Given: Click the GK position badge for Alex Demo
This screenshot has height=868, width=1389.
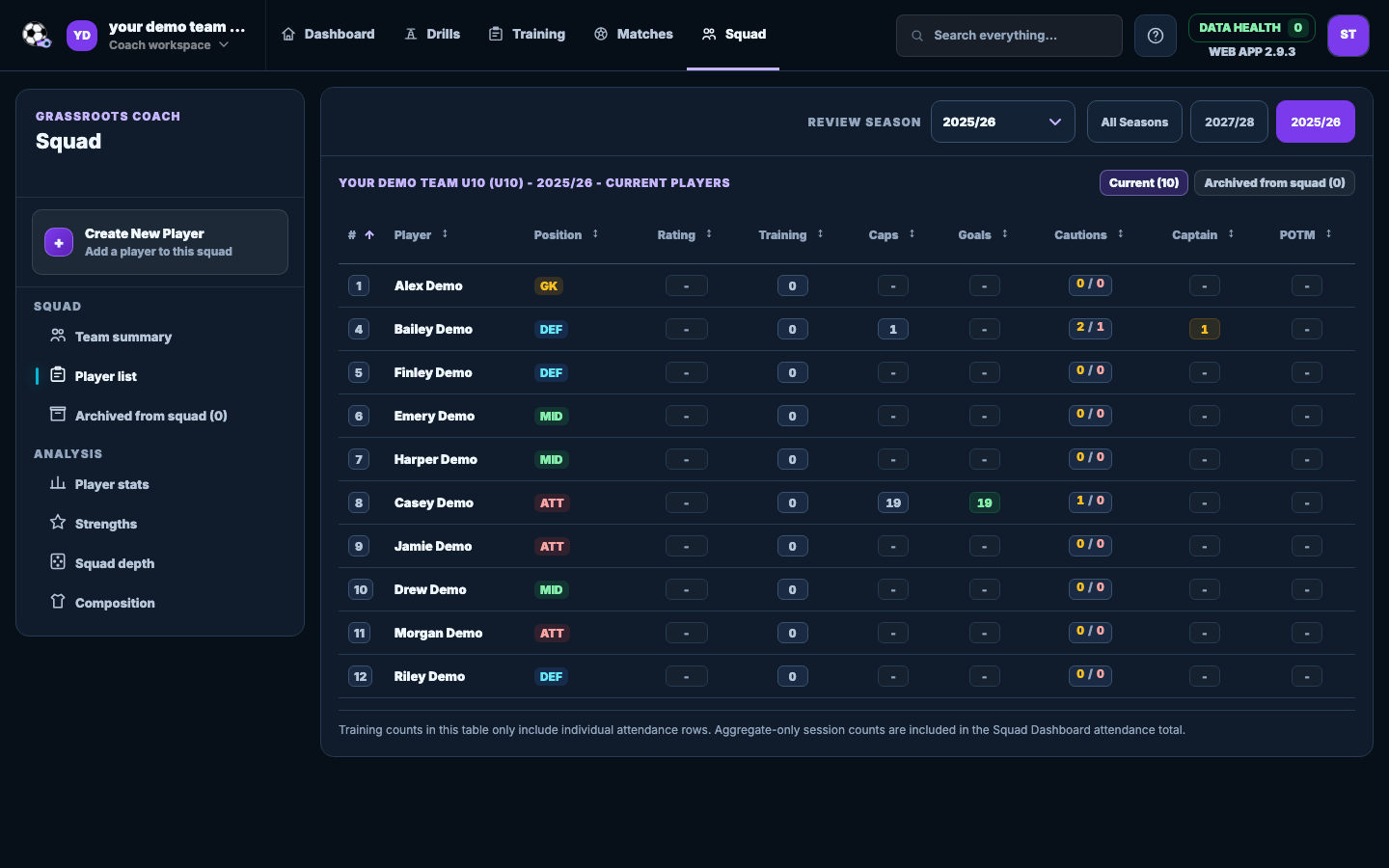Looking at the screenshot, I should tap(548, 285).
